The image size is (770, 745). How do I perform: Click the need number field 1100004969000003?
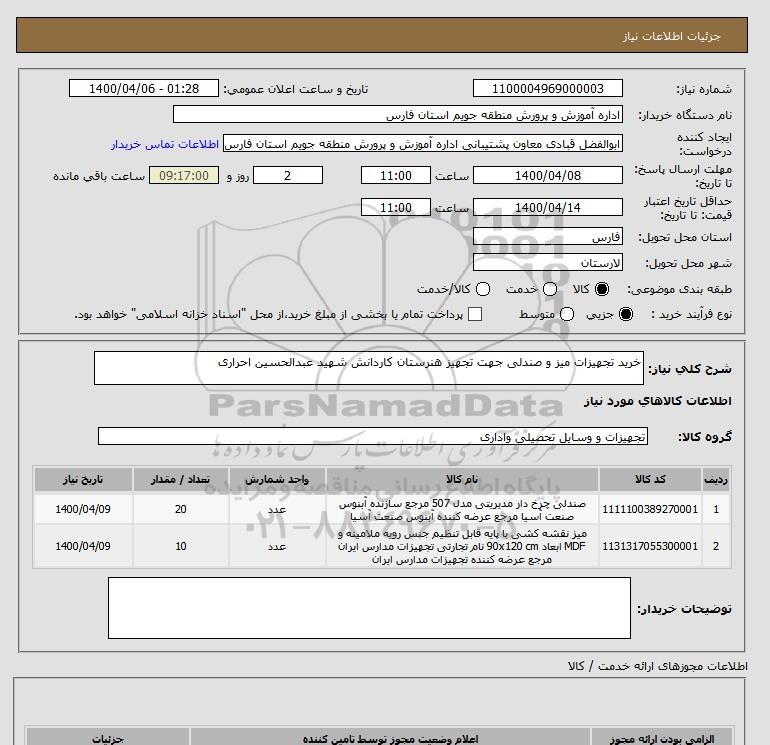pyautogui.click(x=548, y=89)
